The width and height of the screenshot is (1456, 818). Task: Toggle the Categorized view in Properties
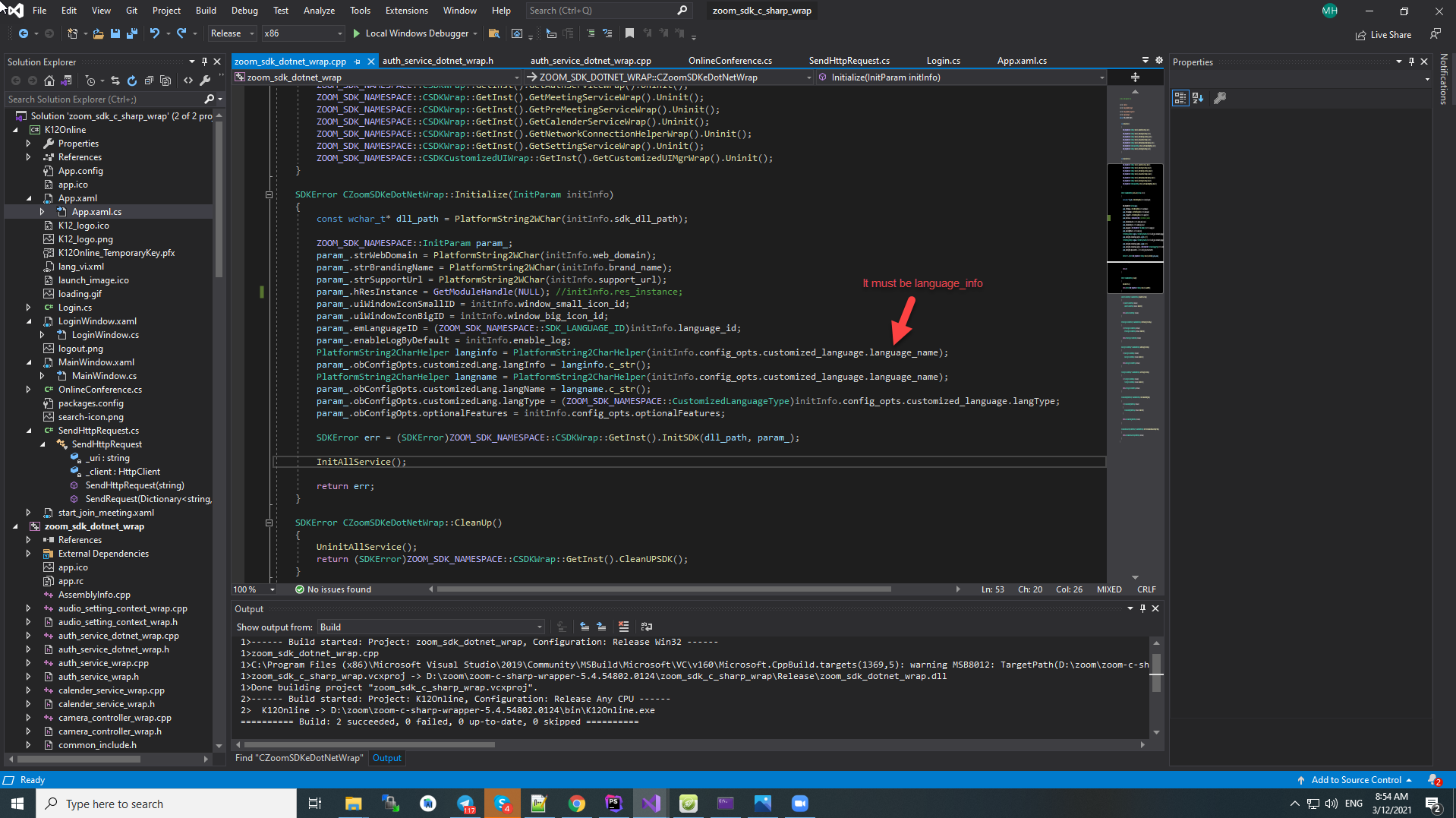tap(1180, 98)
